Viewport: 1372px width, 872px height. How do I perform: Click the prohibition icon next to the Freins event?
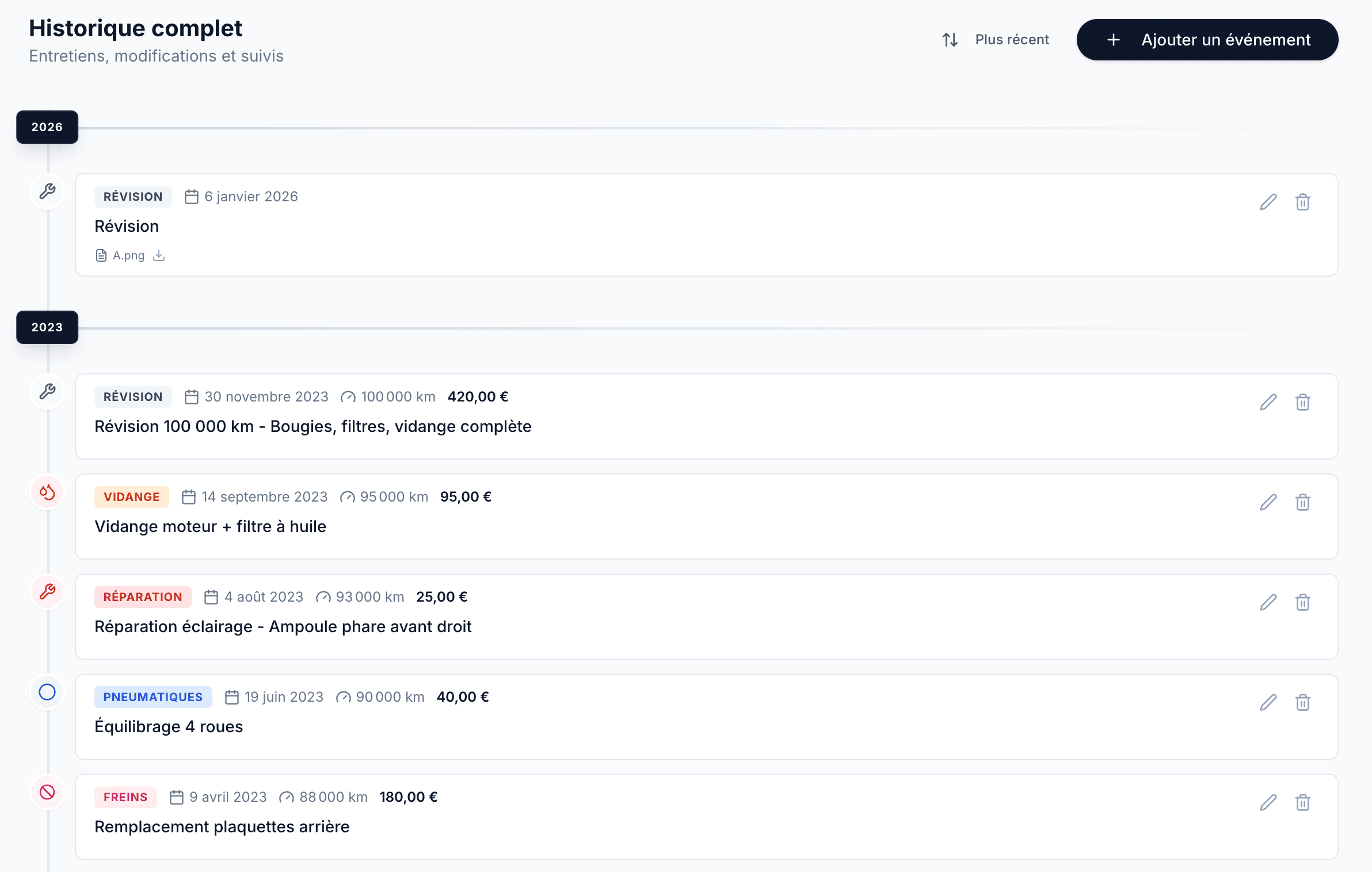[47, 792]
